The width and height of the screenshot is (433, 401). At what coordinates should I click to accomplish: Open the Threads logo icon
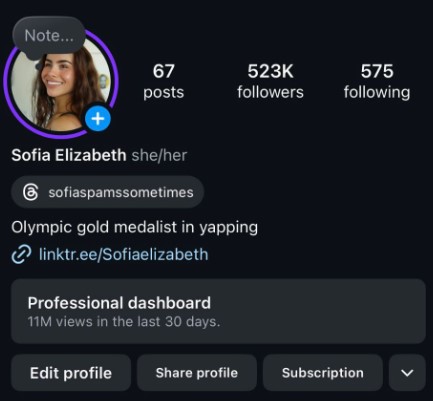point(30,192)
